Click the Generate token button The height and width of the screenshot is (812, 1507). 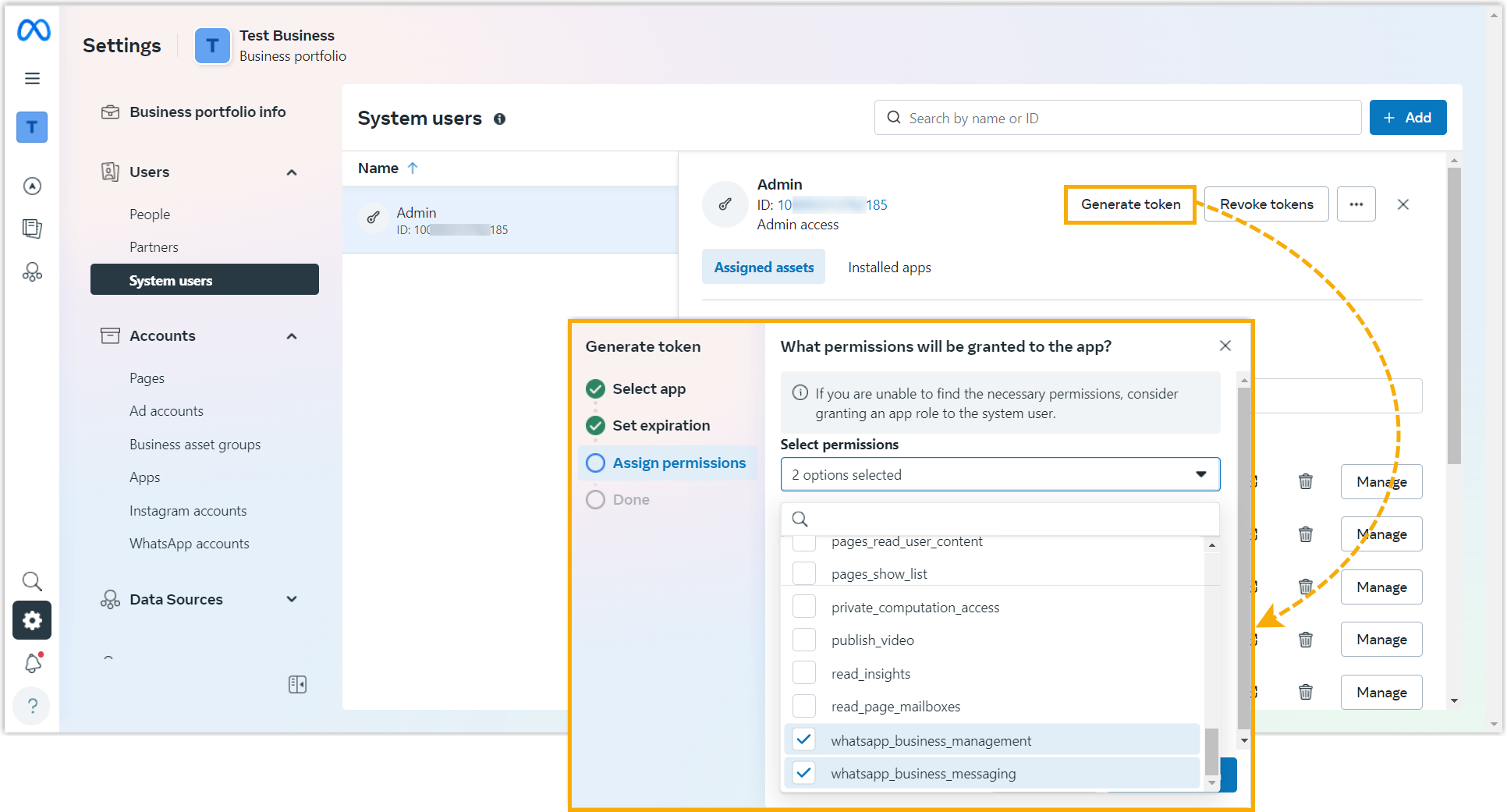tap(1129, 204)
